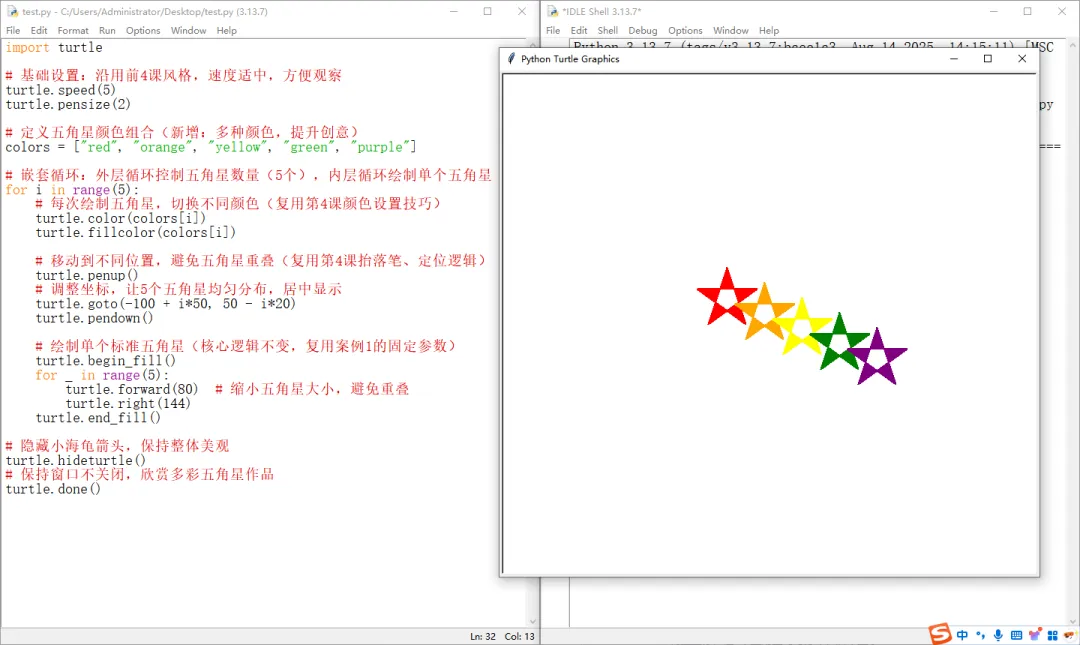Open Options menu in test.py editor
This screenshot has width=1080, height=645.
click(x=143, y=30)
